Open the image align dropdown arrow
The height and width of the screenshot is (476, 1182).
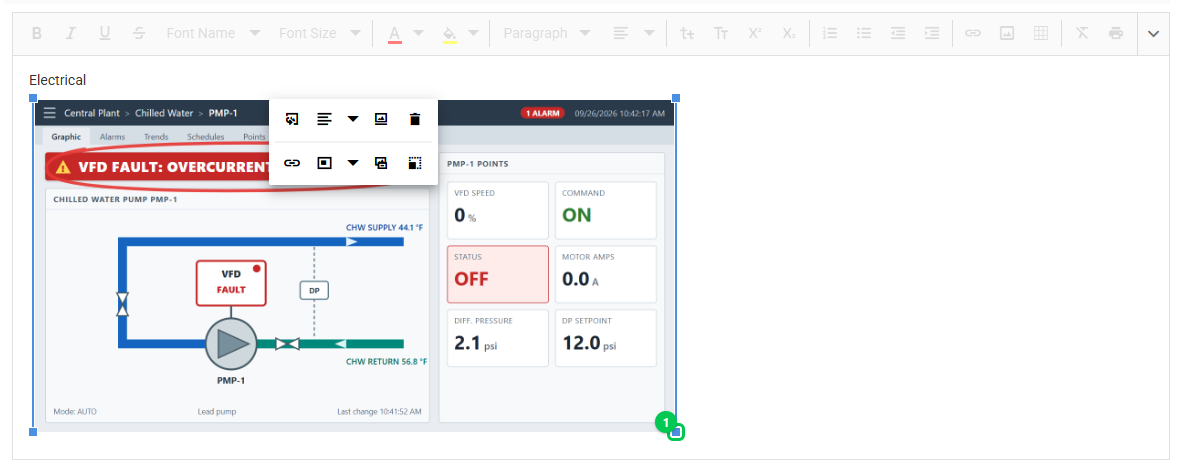tap(353, 119)
